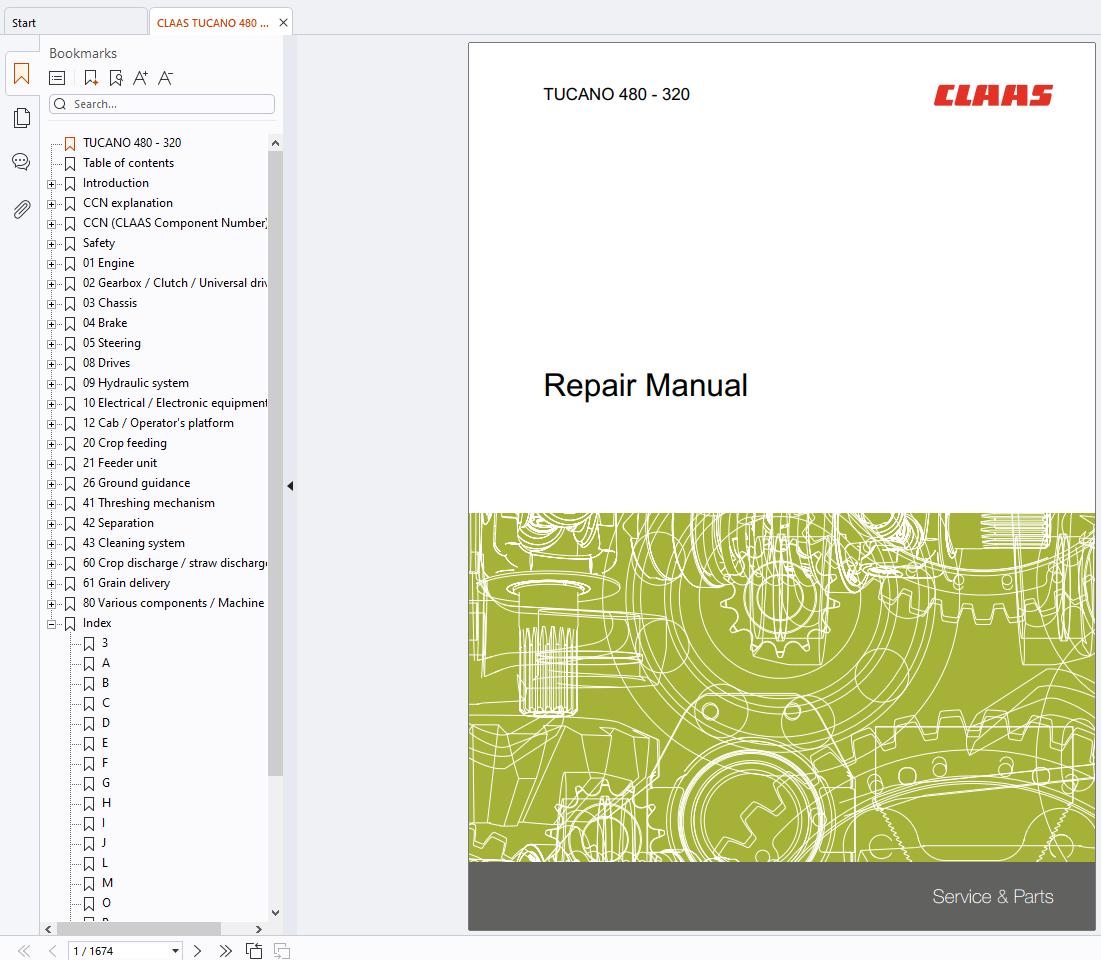
Task: Click the bookmarks horizontal scrollbar thumb
Action: point(139,929)
